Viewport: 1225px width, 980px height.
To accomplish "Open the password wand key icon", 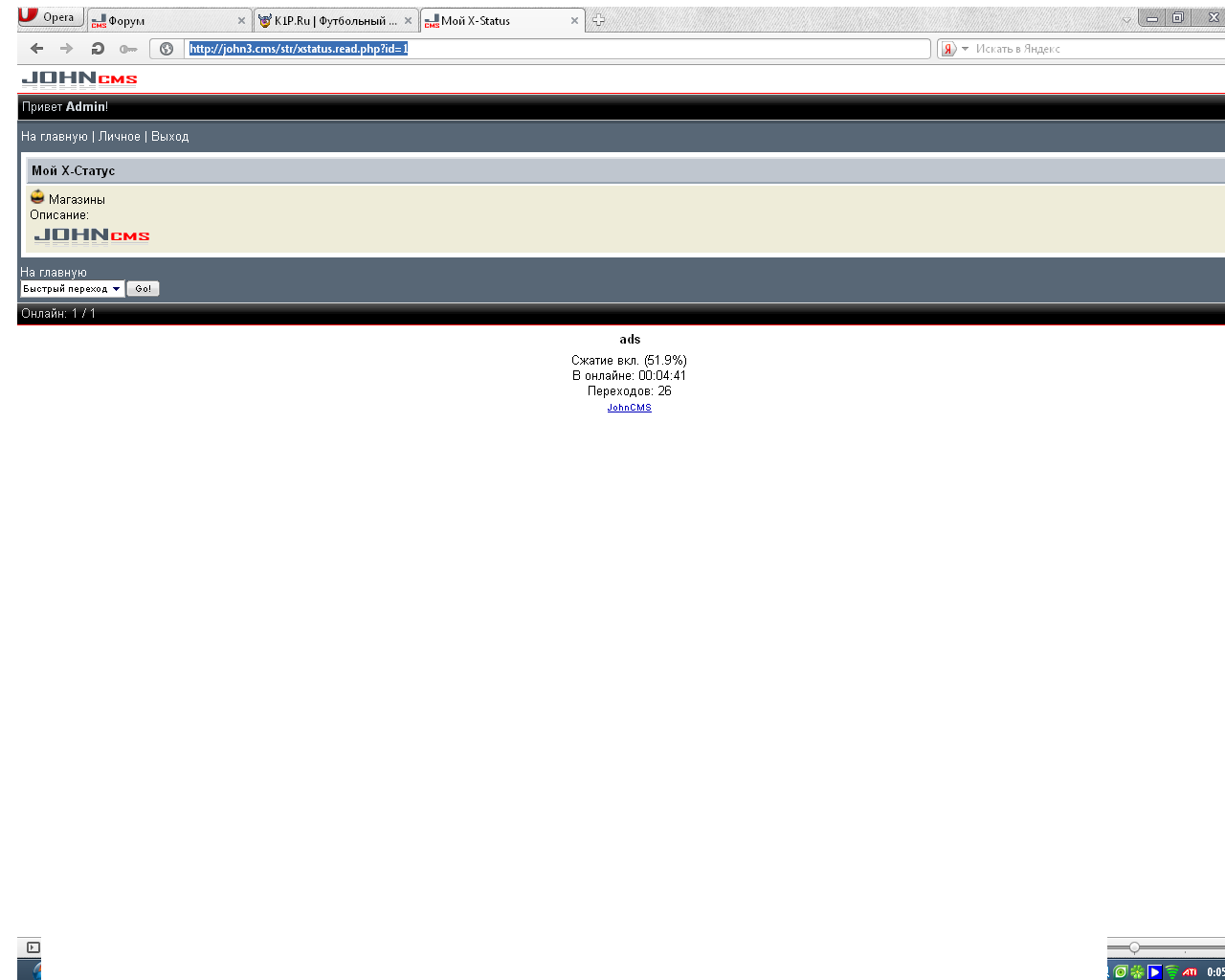I will [128, 49].
